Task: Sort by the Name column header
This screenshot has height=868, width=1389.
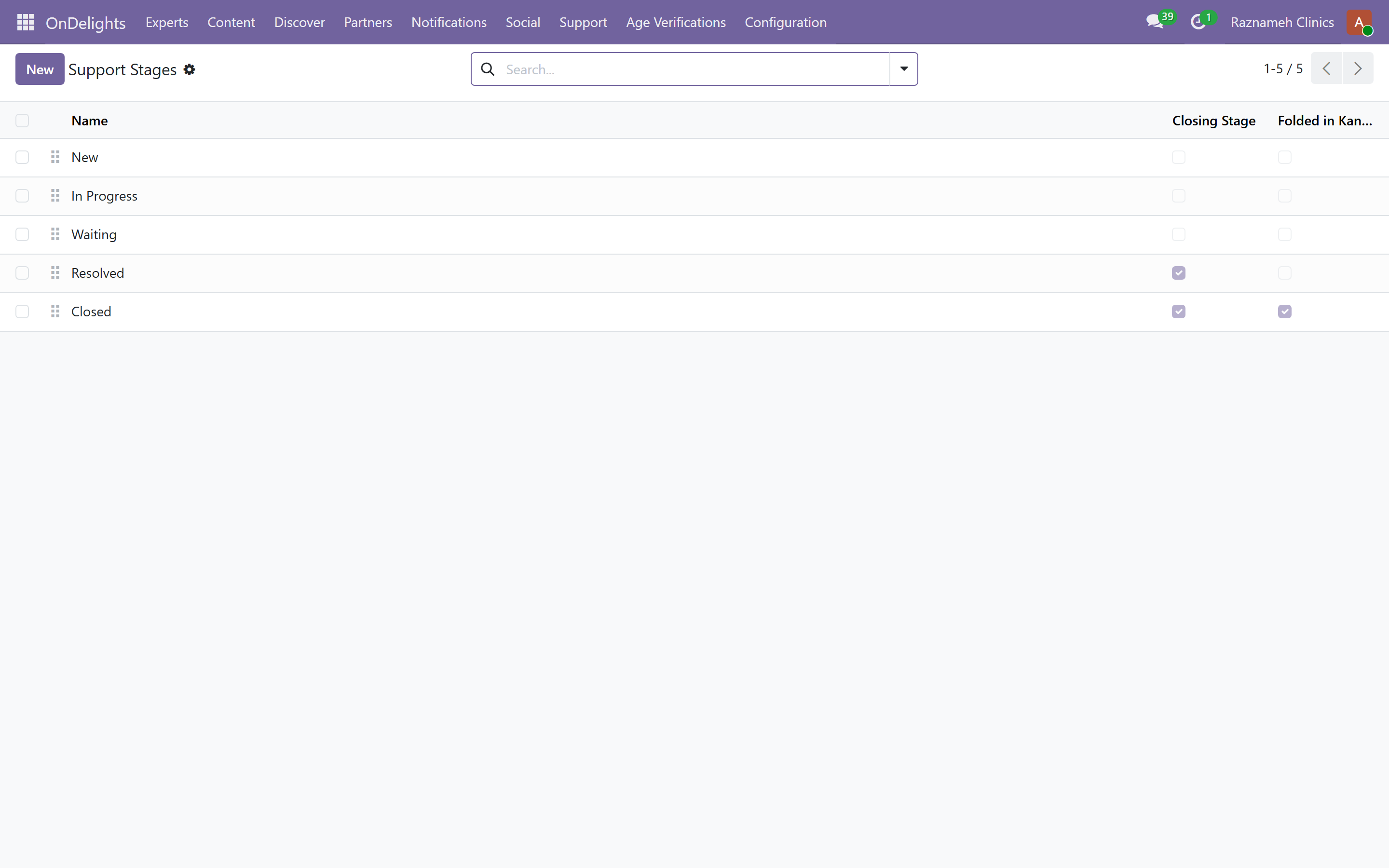Action: (90, 121)
